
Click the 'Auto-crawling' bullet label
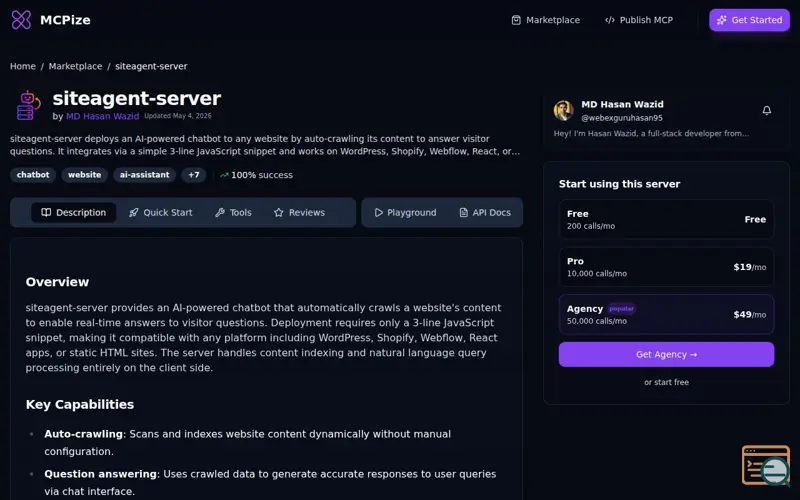84,434
